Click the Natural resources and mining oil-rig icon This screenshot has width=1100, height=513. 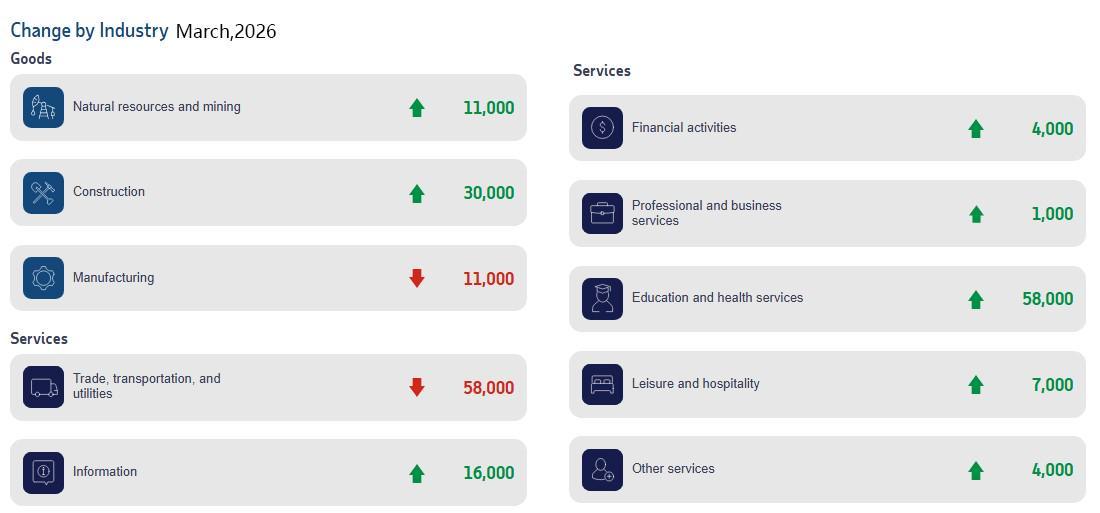[x=43, y=107]
